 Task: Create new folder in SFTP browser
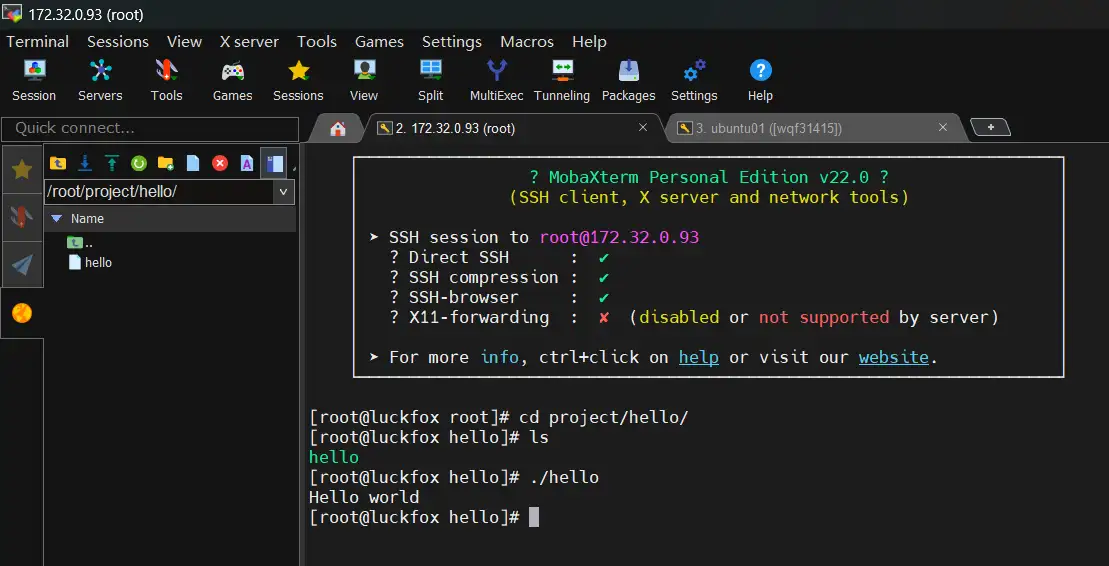pyautogui.click(x=166, y=163)
